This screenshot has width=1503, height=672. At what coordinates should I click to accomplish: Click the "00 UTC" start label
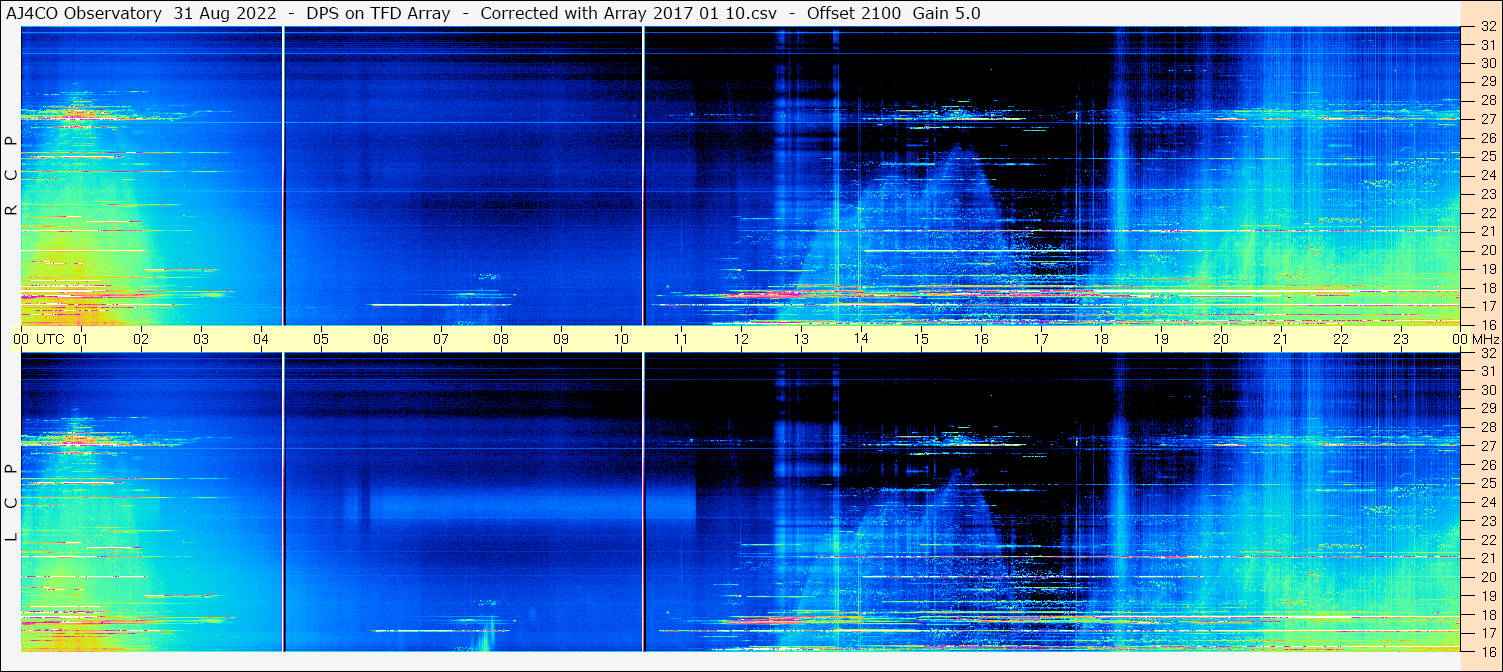pos(39,339)
